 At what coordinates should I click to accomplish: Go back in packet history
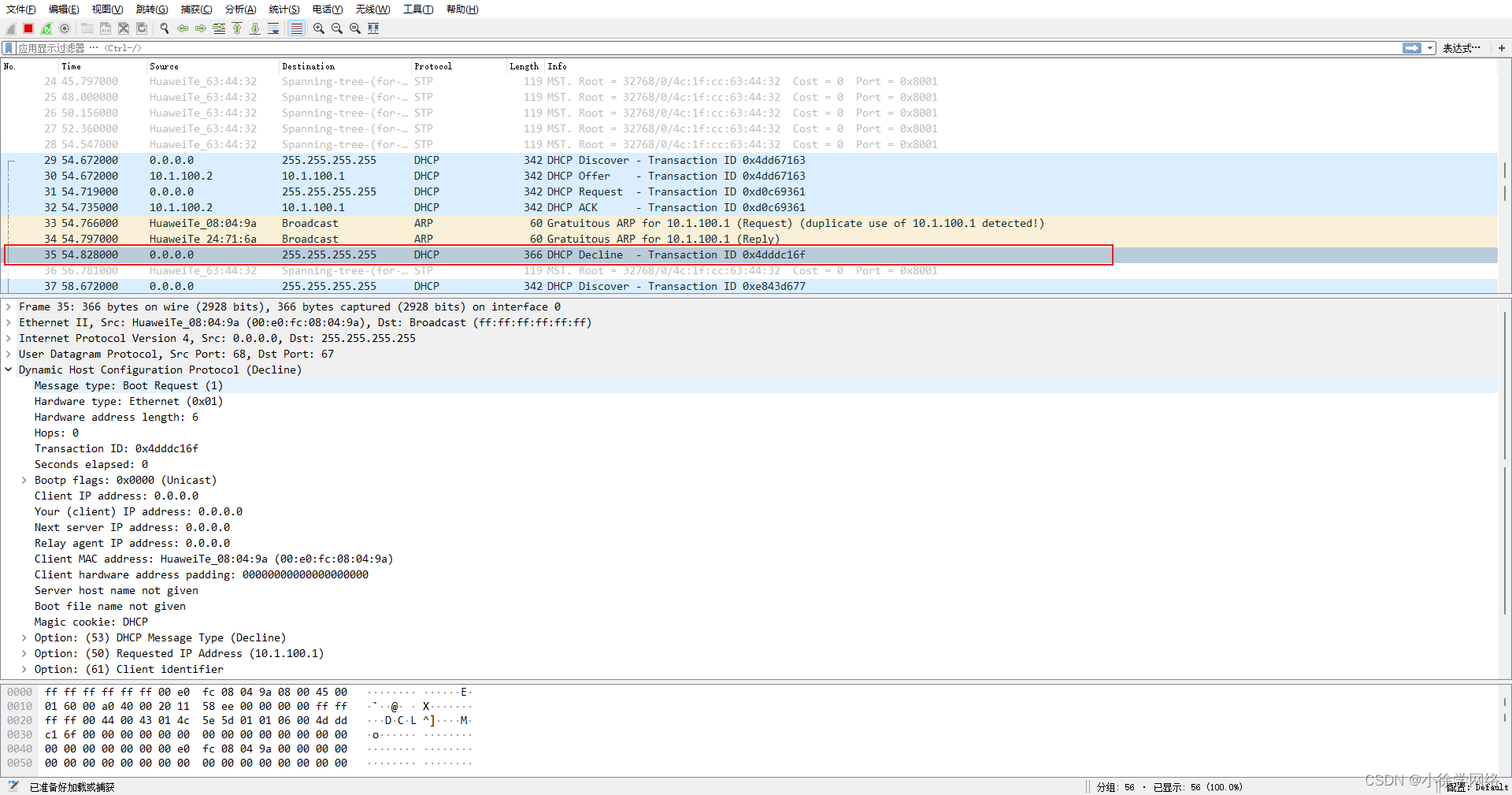click(182, 28)
